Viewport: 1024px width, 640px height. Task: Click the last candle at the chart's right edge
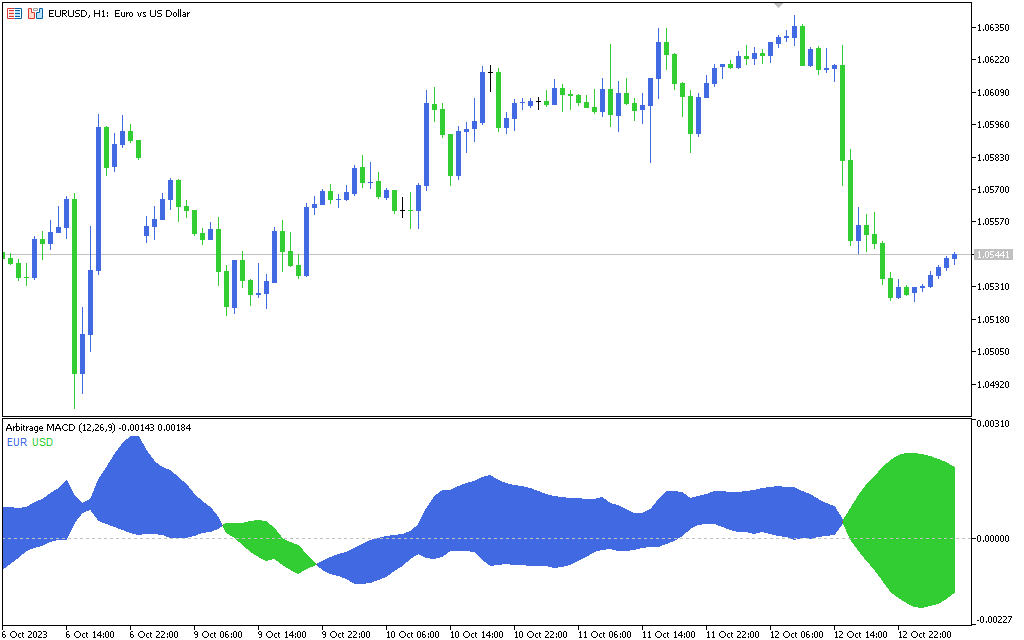[955, 257]
